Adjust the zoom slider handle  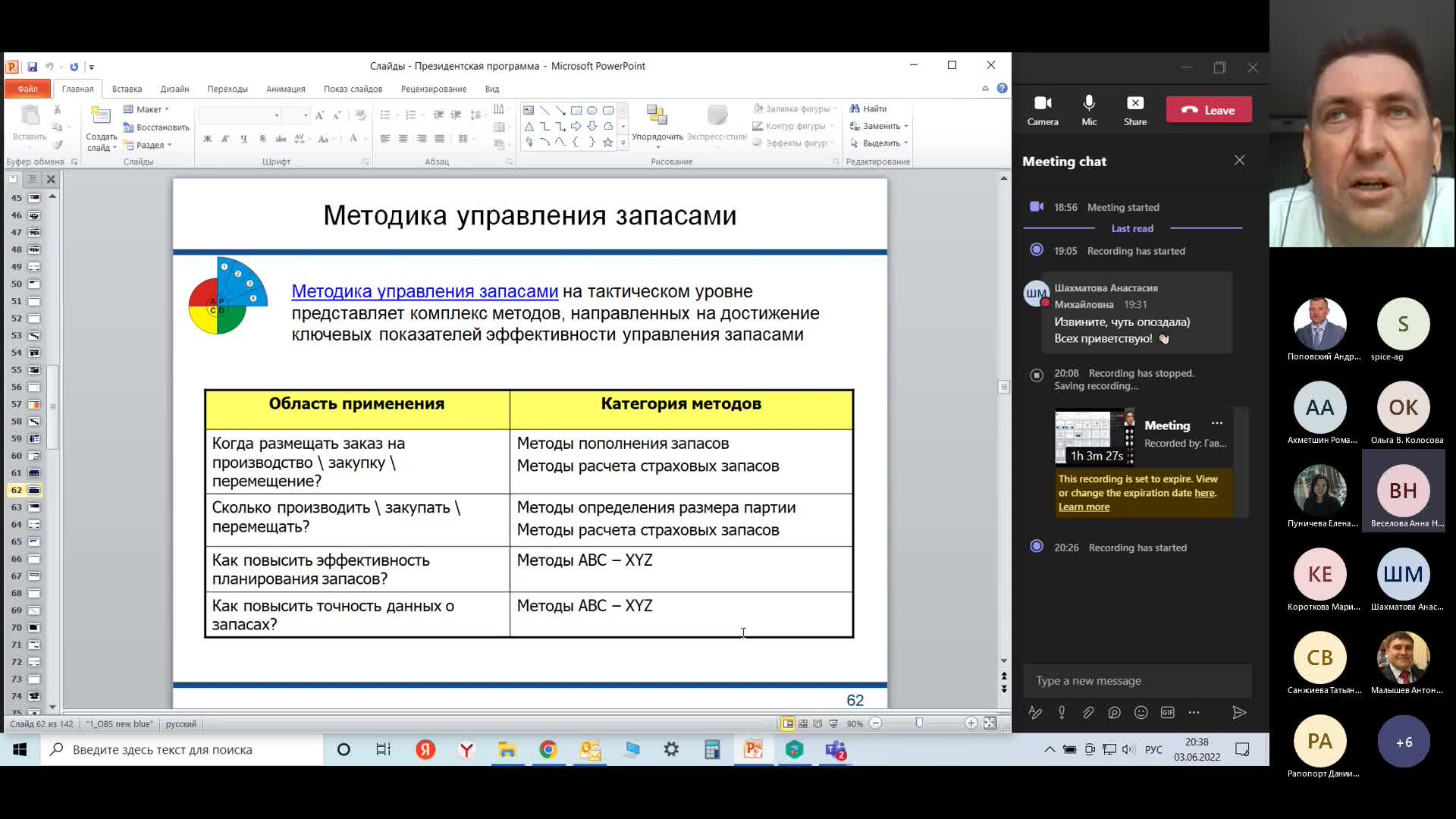[919, 723]
